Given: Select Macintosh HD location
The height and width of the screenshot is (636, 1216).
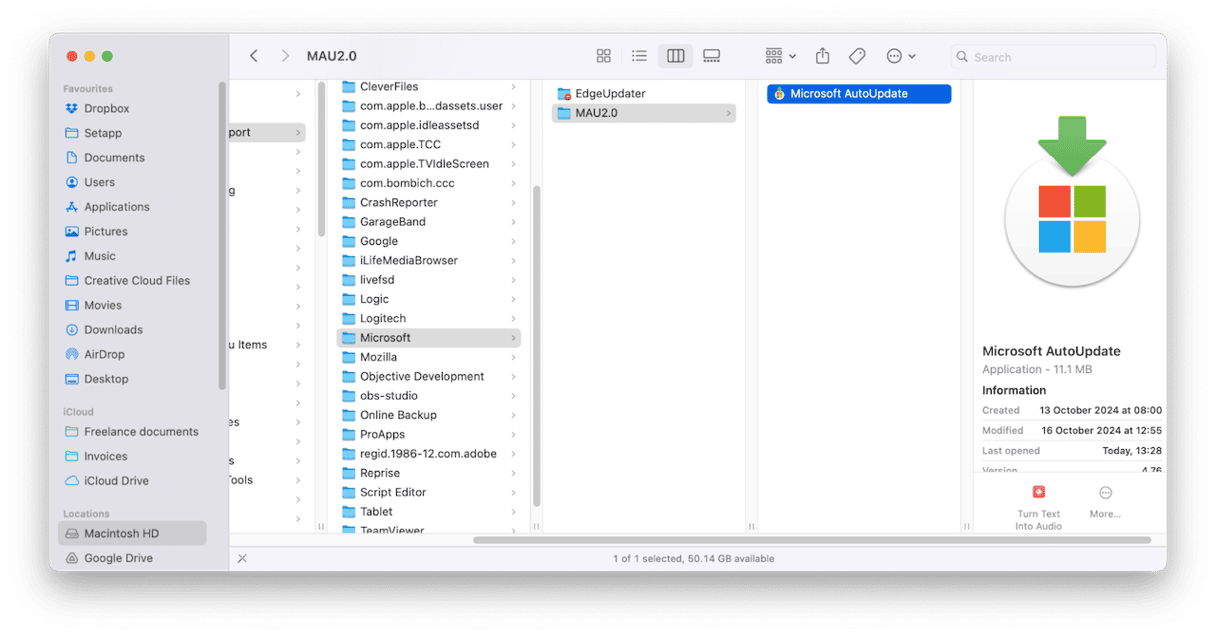Looking at the screenshot, I should click(x=132, y=533).
